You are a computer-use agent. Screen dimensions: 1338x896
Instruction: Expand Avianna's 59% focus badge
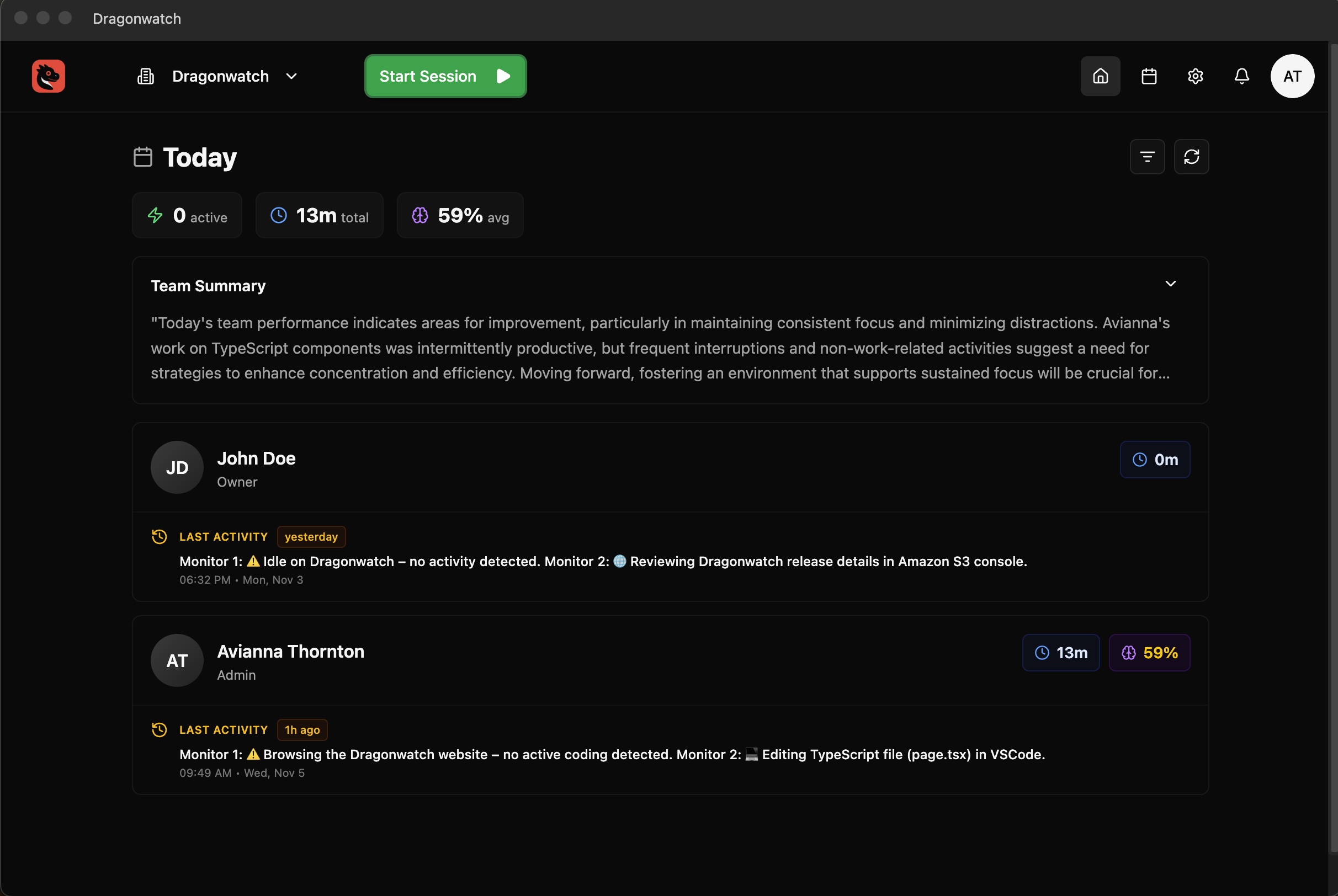pos(1149,652)
